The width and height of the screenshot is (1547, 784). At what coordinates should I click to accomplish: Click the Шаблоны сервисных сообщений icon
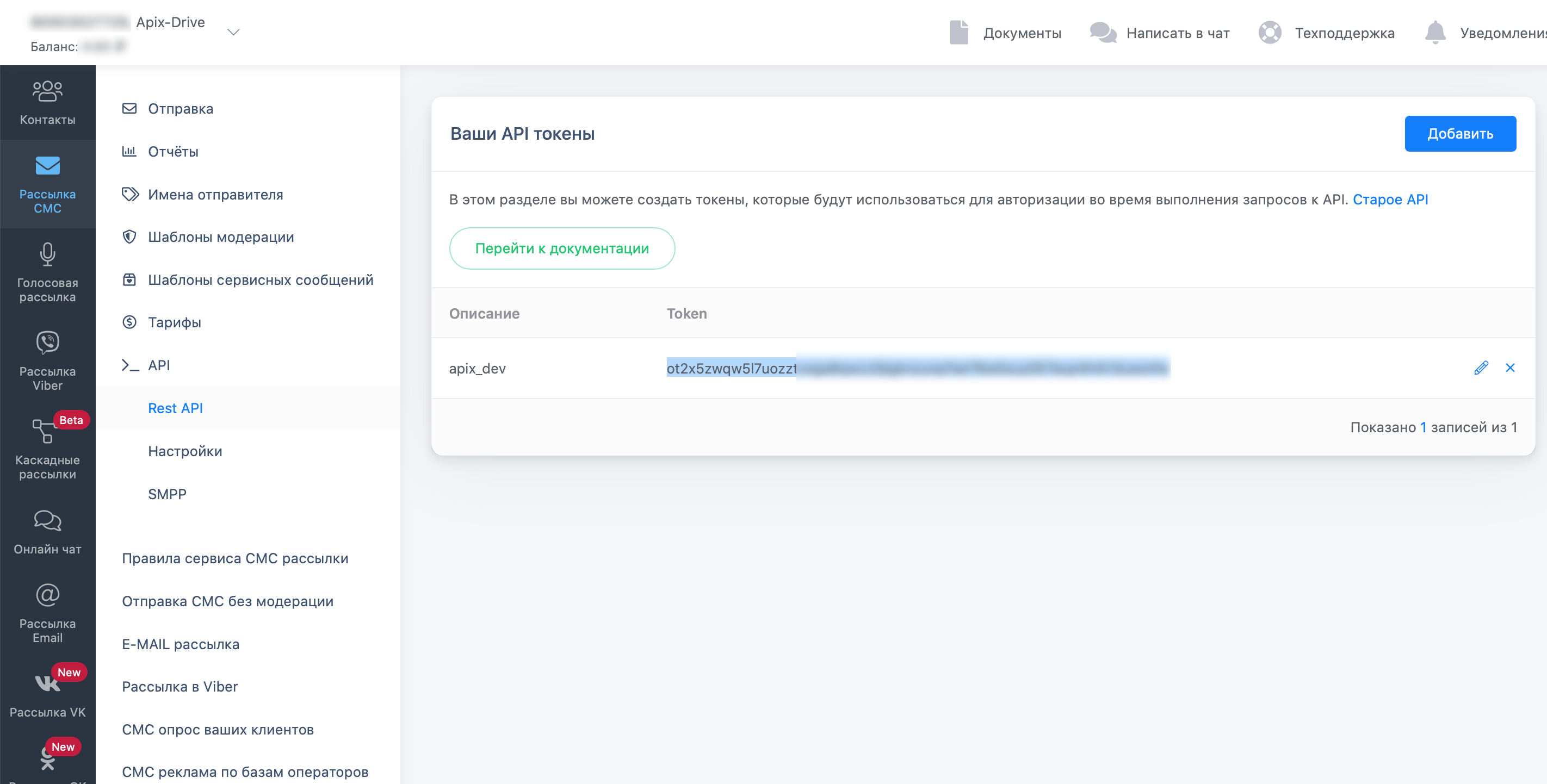click(x=129, y=280)
